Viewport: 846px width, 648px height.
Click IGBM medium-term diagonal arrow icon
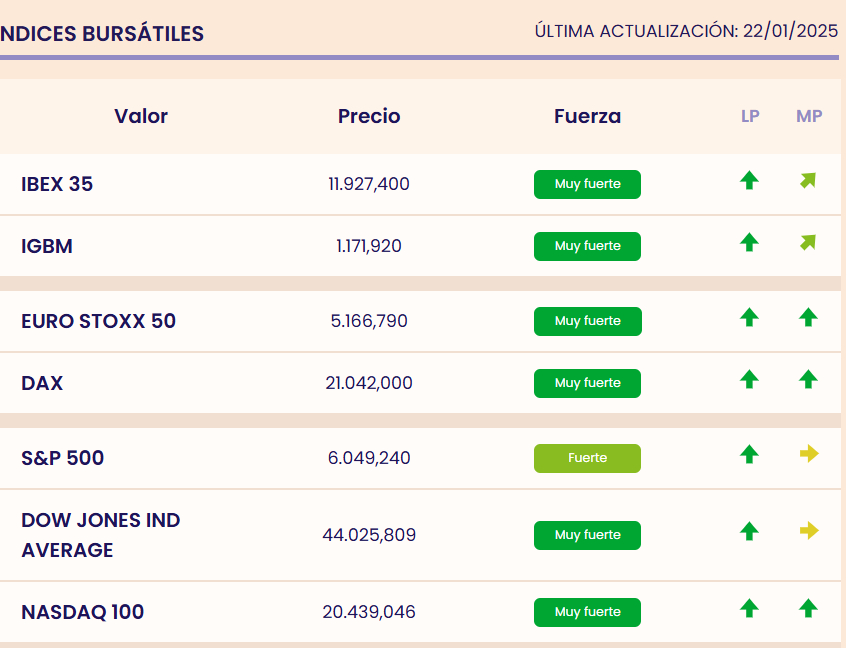tap(808, 242)
